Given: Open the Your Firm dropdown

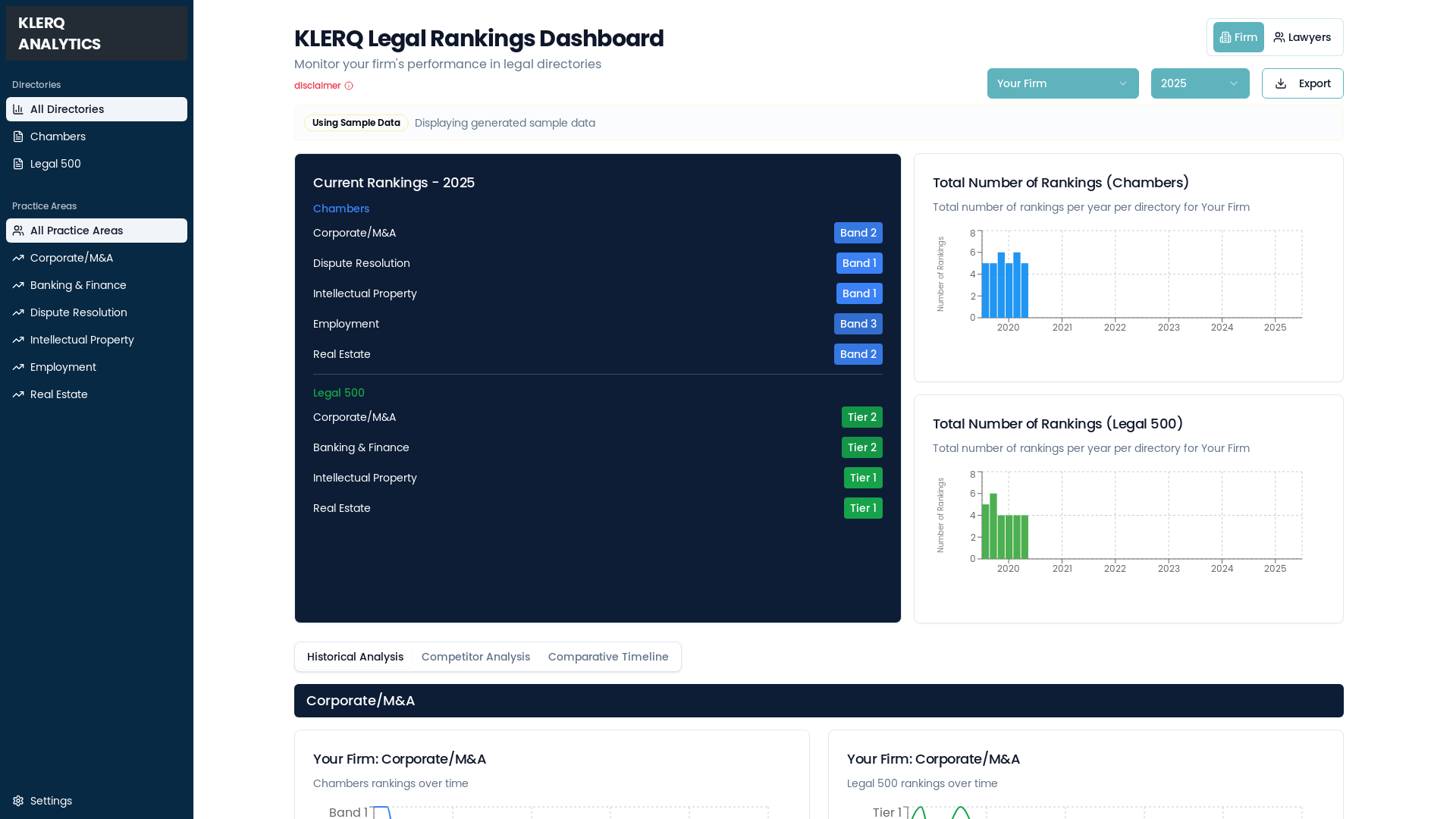Looking at the screenshot, I should [x=1062, y=83].
